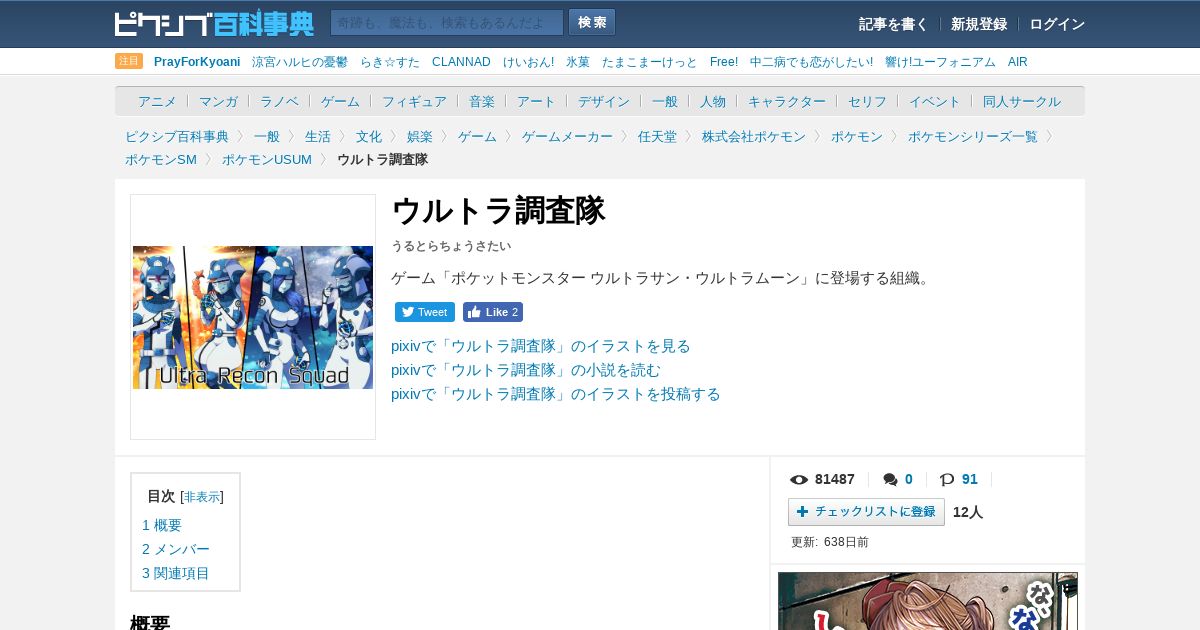The height and width of the screenshot is (630, 1200).
Task: Click the ログイン link
Action: coord(1057,24)
